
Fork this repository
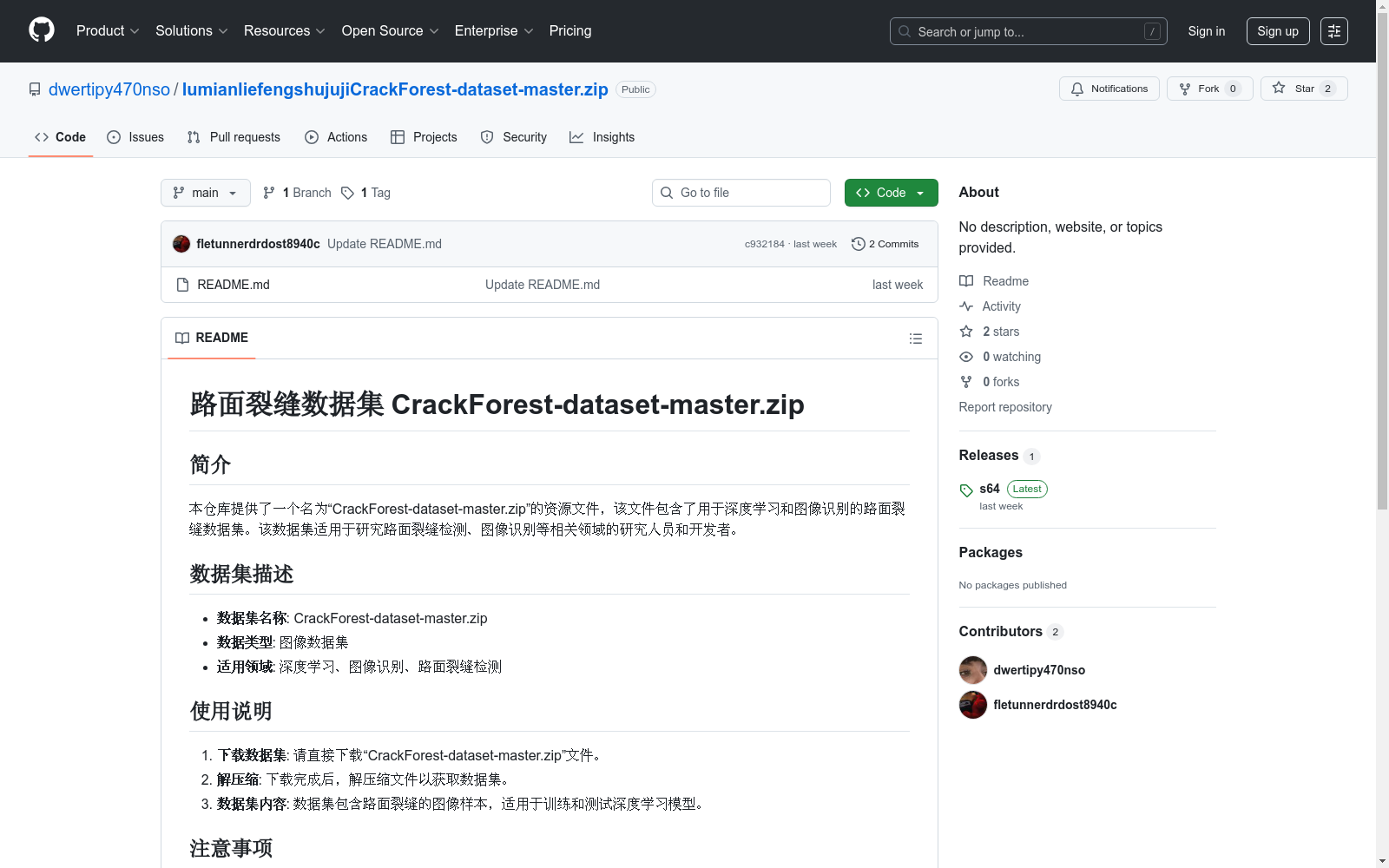click(x=1209, y=89)
